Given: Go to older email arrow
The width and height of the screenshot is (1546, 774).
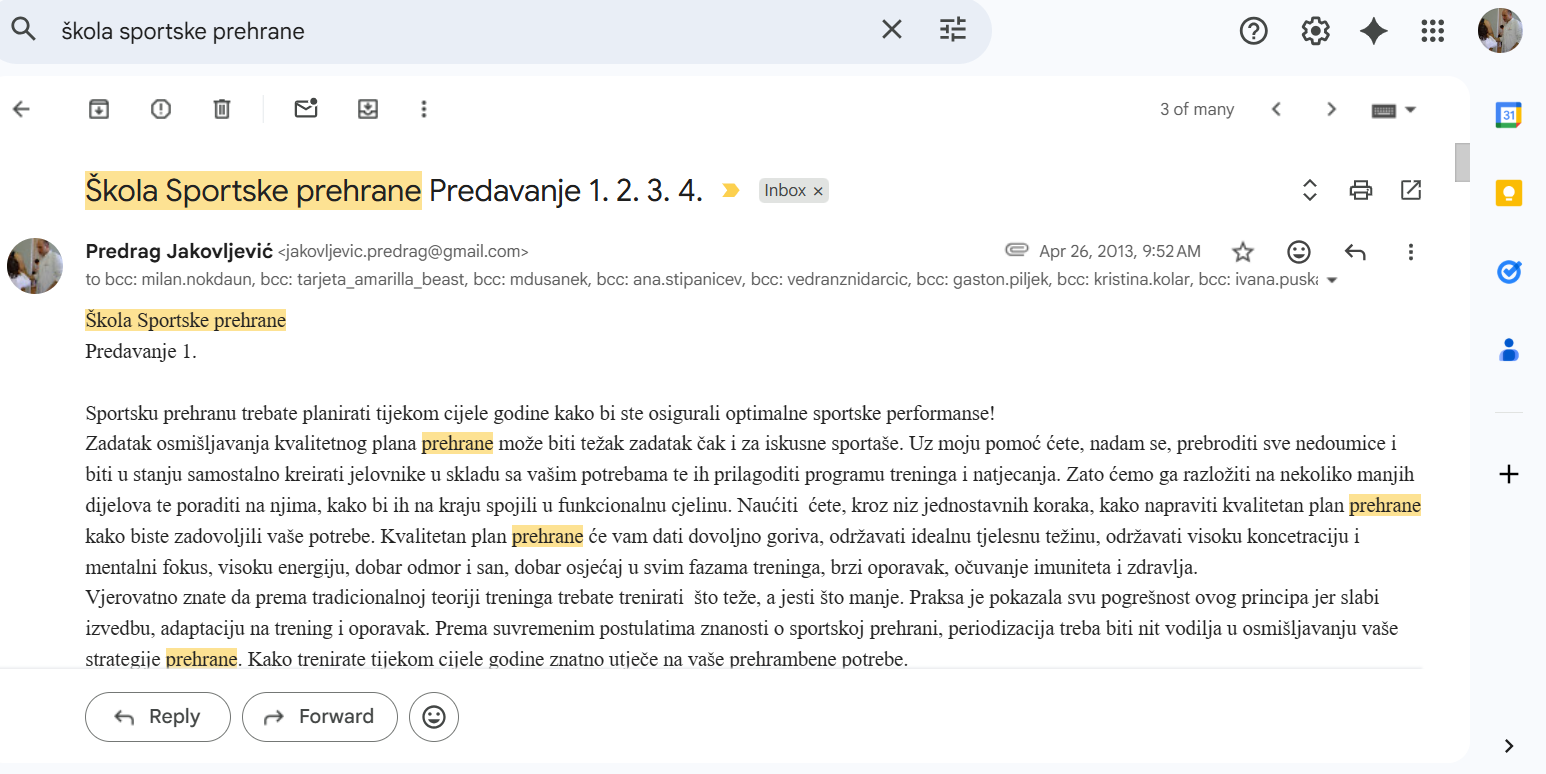Looking at the screenshot, I should coord(1331,109).
